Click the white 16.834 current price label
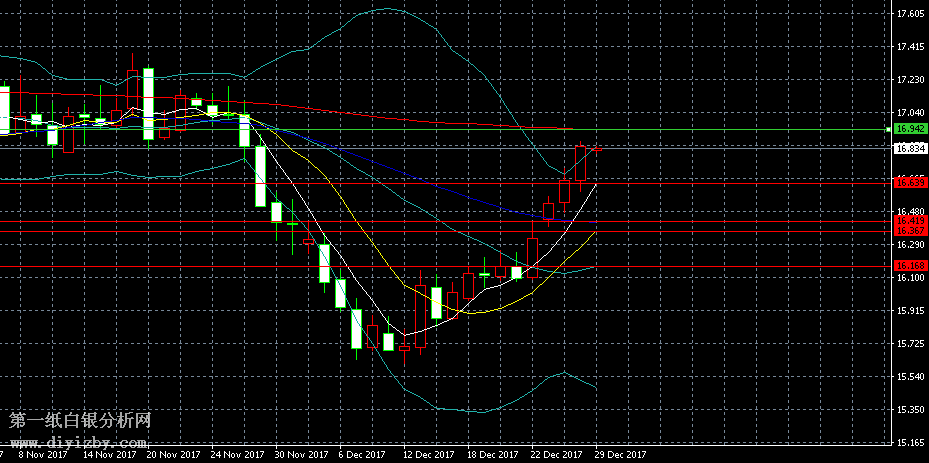 click(x=909, y=148)
